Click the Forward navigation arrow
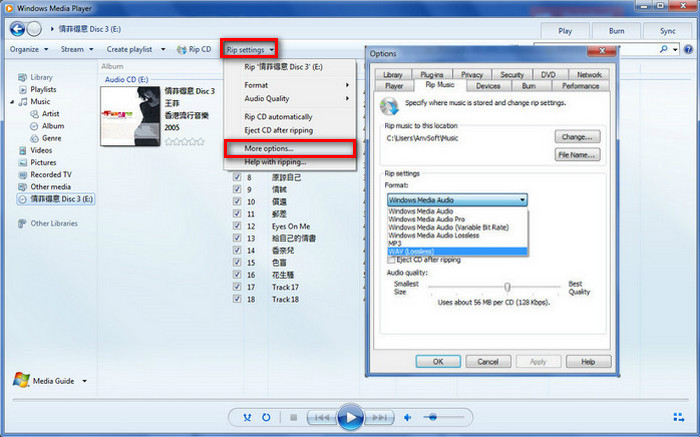The height and width of the screenshot is (437, 700). (34, 29)
